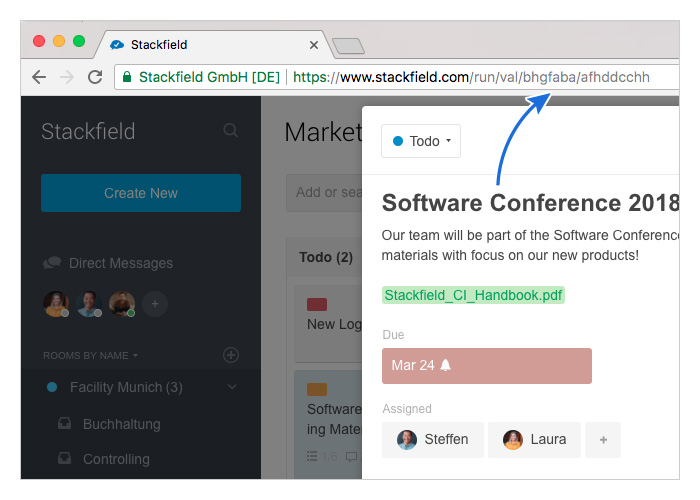Open chat with third avatar online user
The width and height of the screenshot is (700, 500).
point(122,304)
